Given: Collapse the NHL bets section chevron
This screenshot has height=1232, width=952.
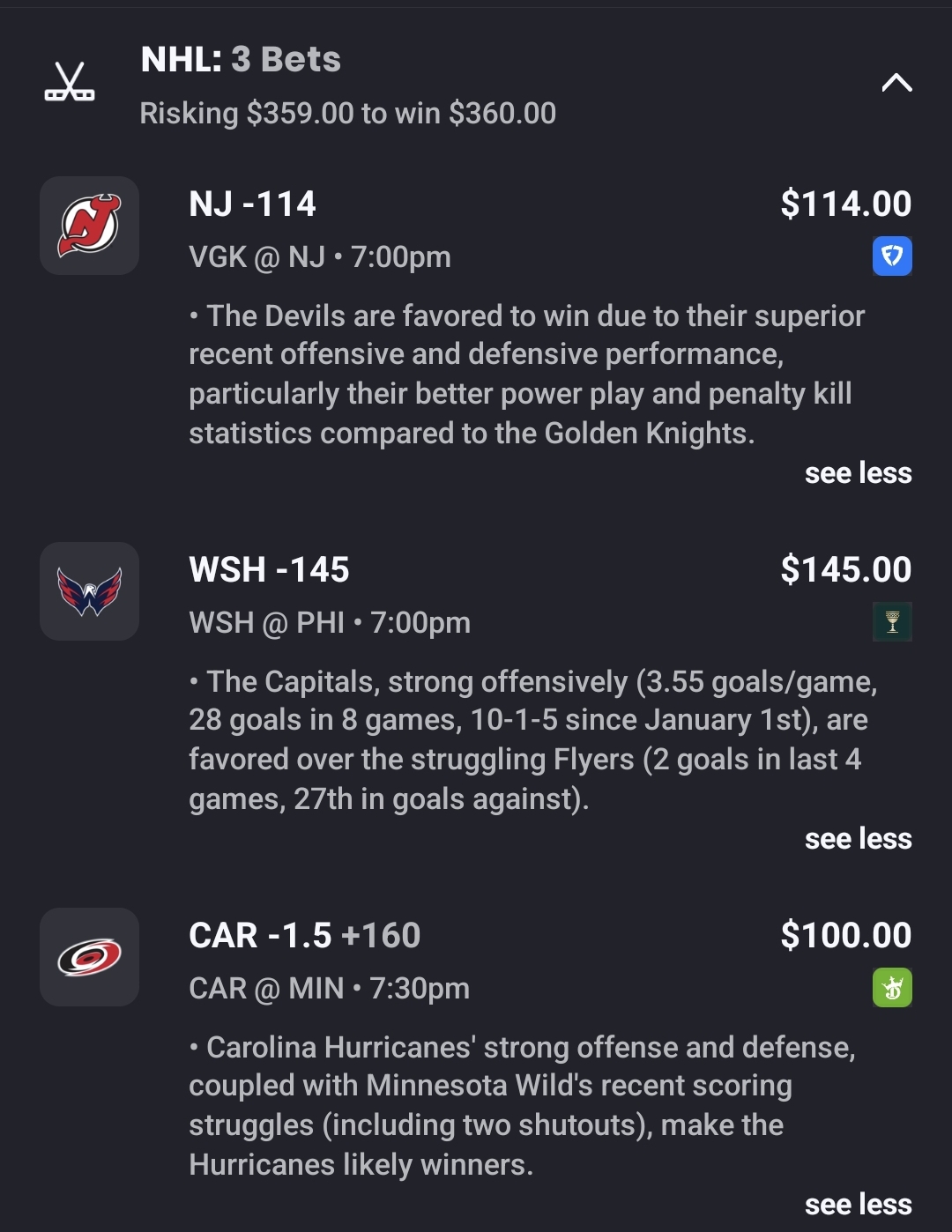Looking at the screenshot, I should point(896,83).
